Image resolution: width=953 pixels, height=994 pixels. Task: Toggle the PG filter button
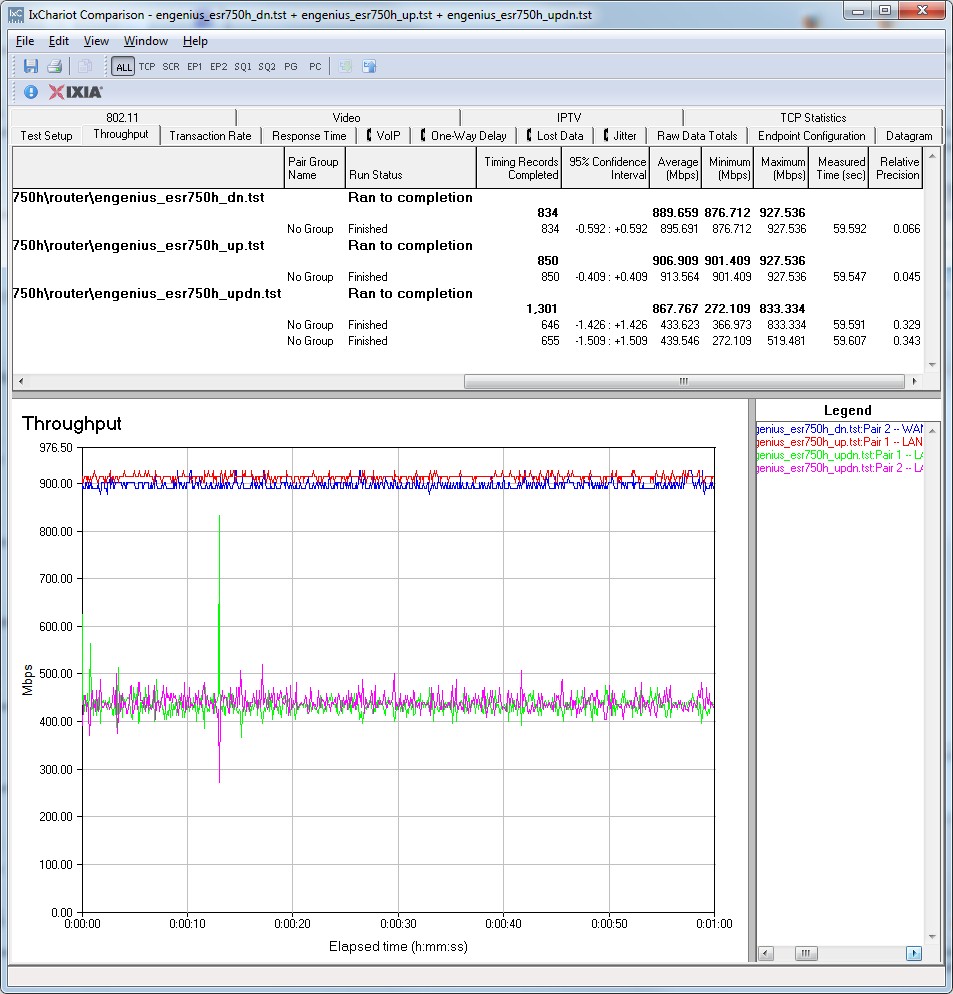point(291,67)
